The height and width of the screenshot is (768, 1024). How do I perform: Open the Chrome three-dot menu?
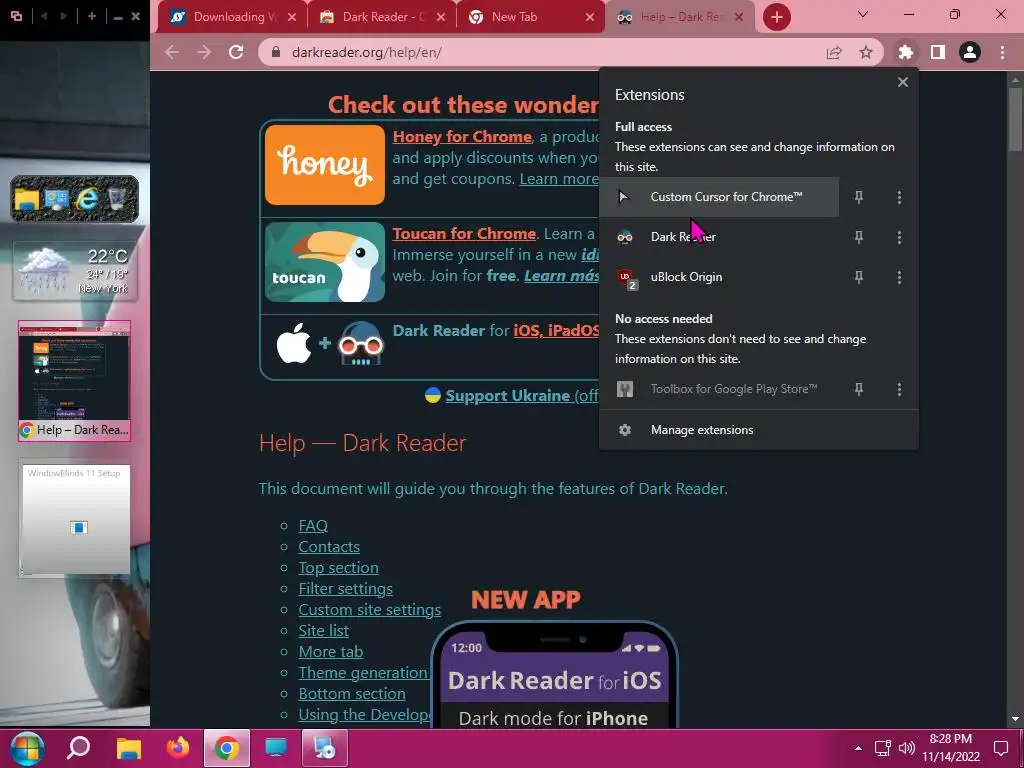pyautogui.click(x=1002, y=52)
